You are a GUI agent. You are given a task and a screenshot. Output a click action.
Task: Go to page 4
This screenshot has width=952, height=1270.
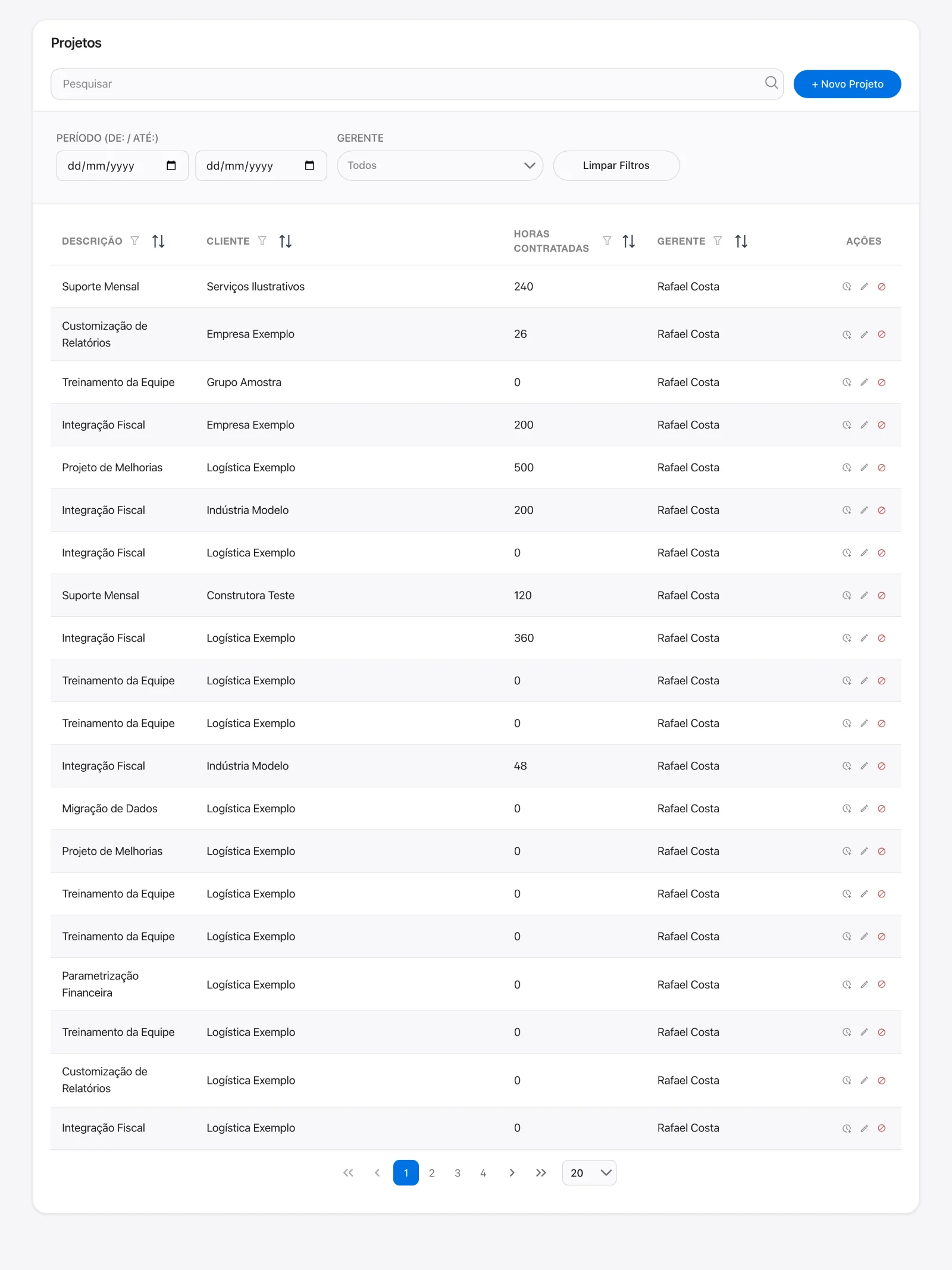point(483,1172)
